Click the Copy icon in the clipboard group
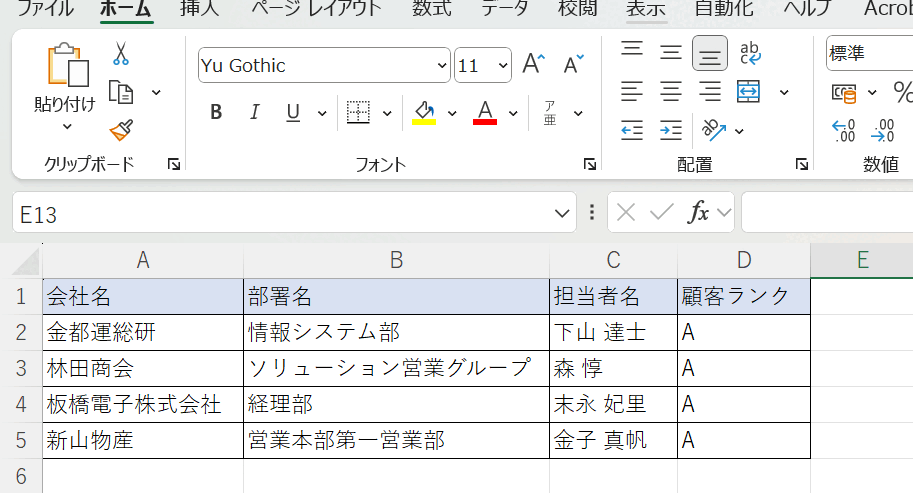The height and width of the screenshot is (493, 913). click(121, 92)
